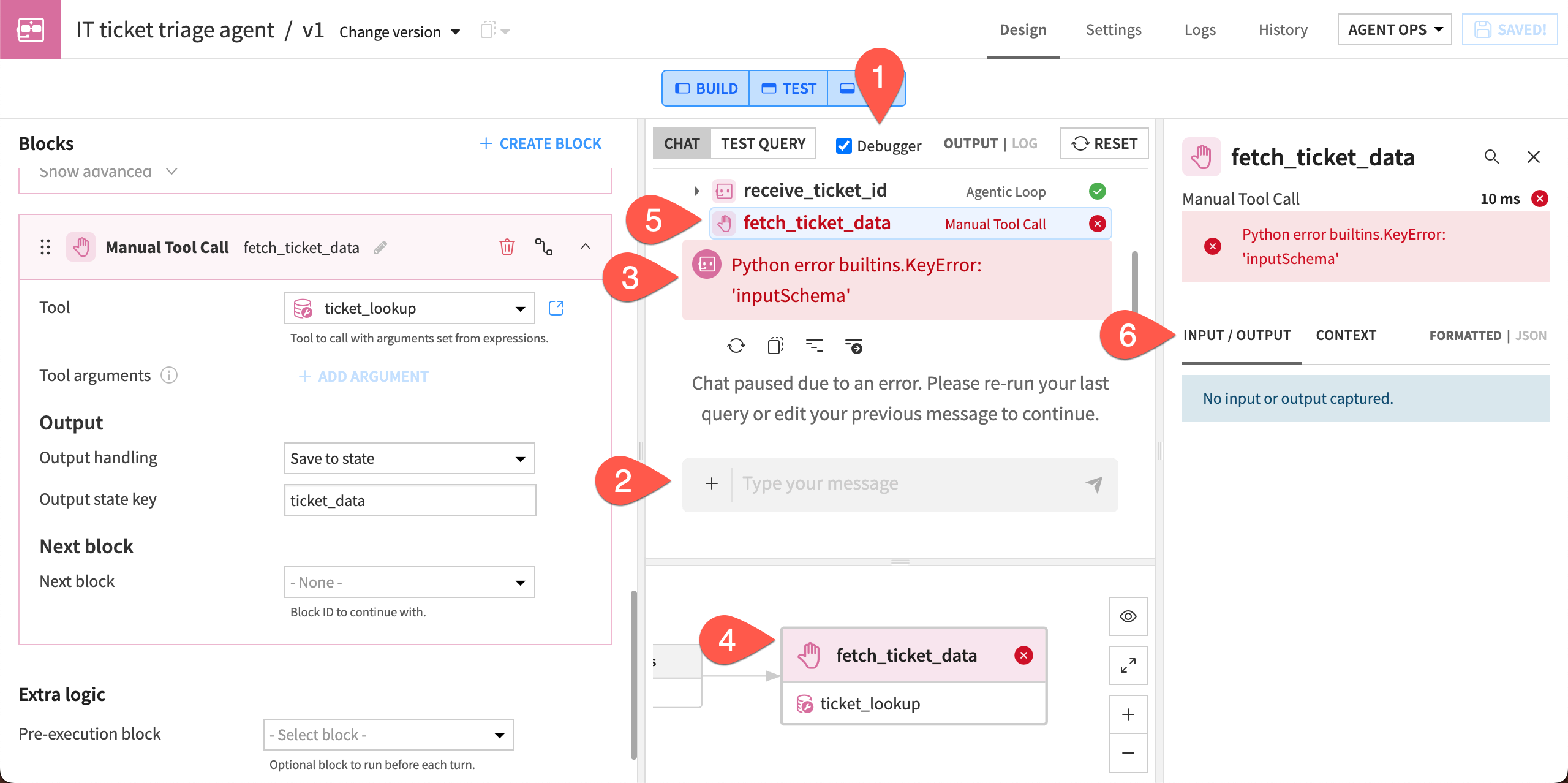Click CREATE BLOCK

pyautogui.click(x=540, y=143)
